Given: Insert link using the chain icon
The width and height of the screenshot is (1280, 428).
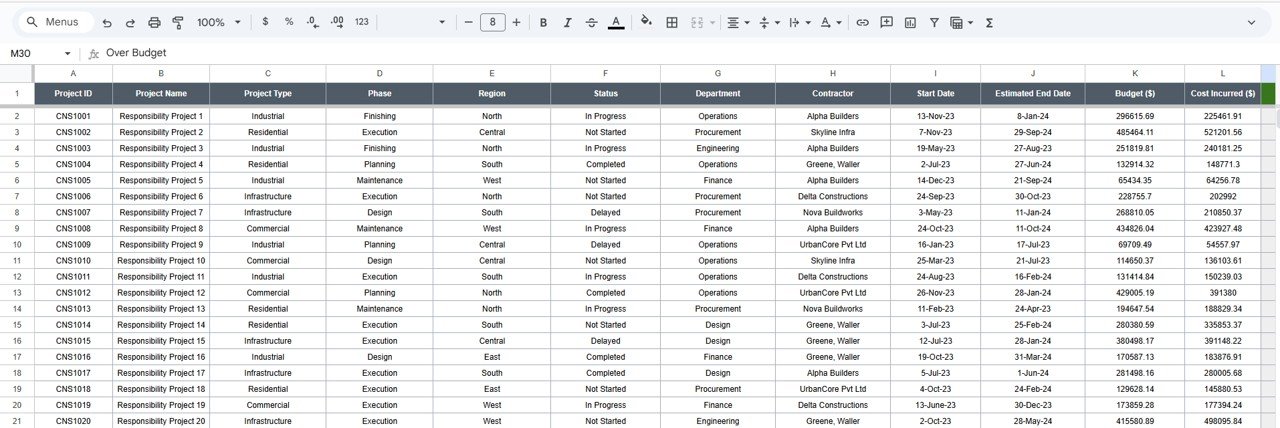Looking at the screenshot, I should [x=862, y=22].
